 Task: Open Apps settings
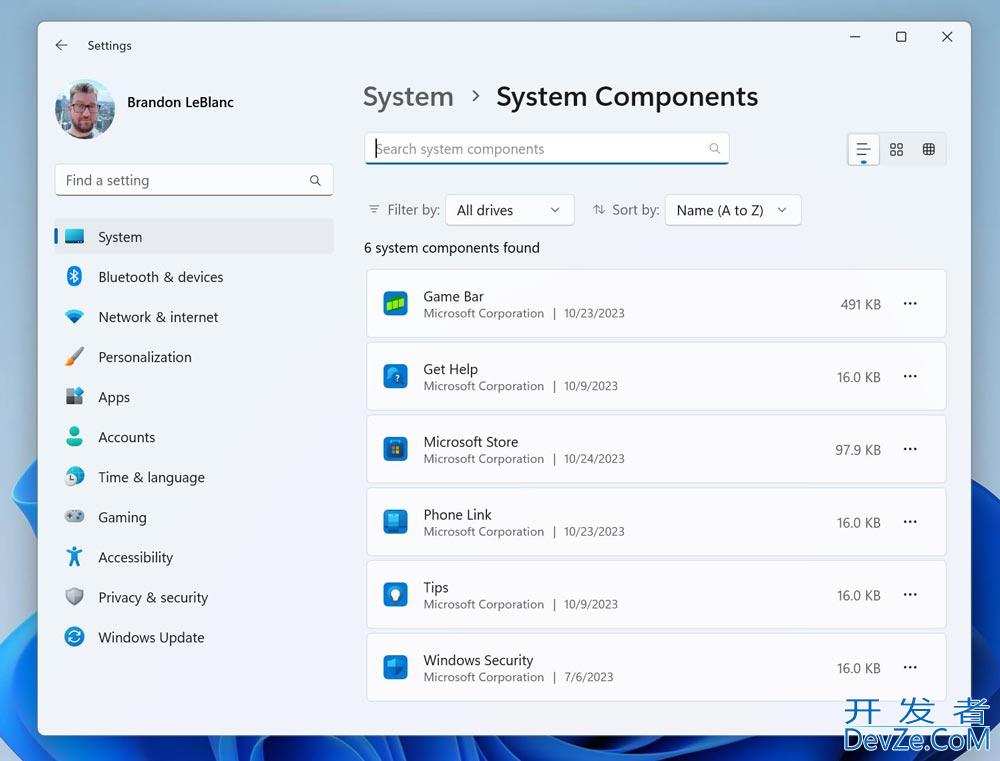coord(194,397)
